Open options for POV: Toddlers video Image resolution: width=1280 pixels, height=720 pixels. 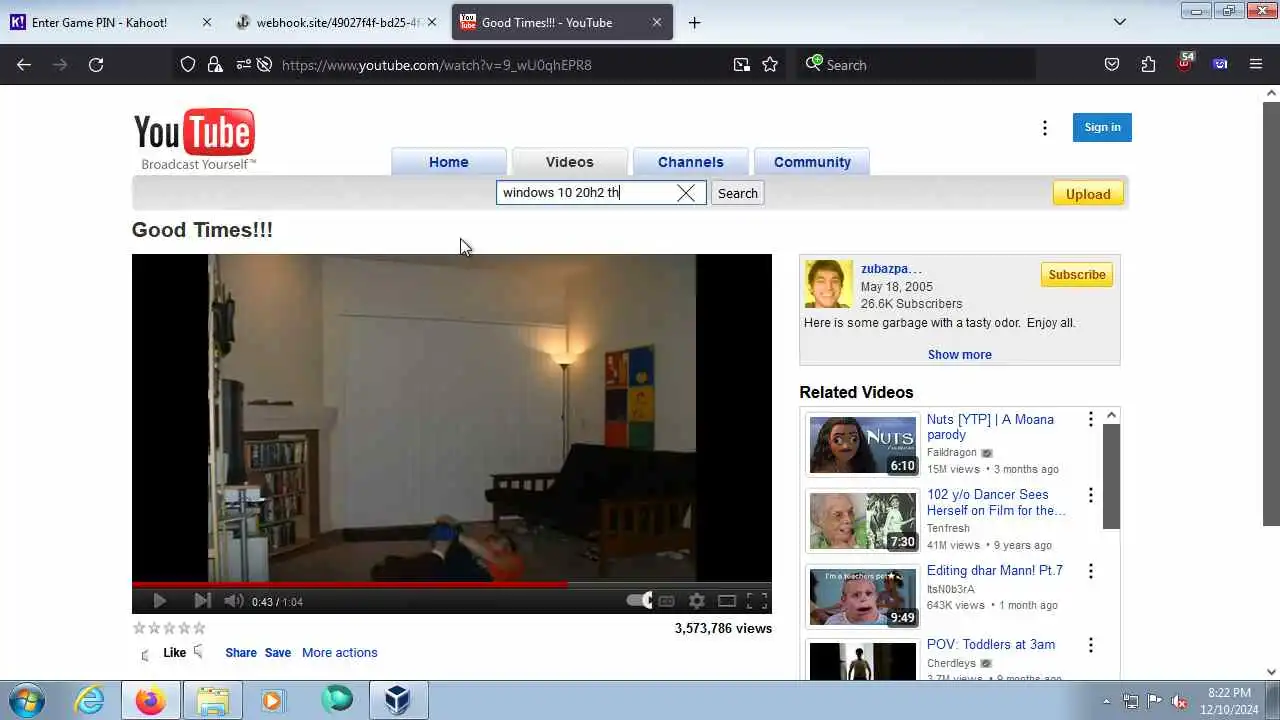tap(1091, 645)
